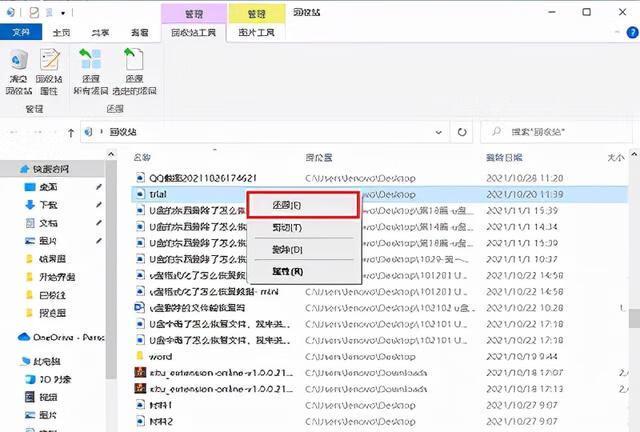
Task: Sort by the 删除日期 column header
Action: coord(505,158)
